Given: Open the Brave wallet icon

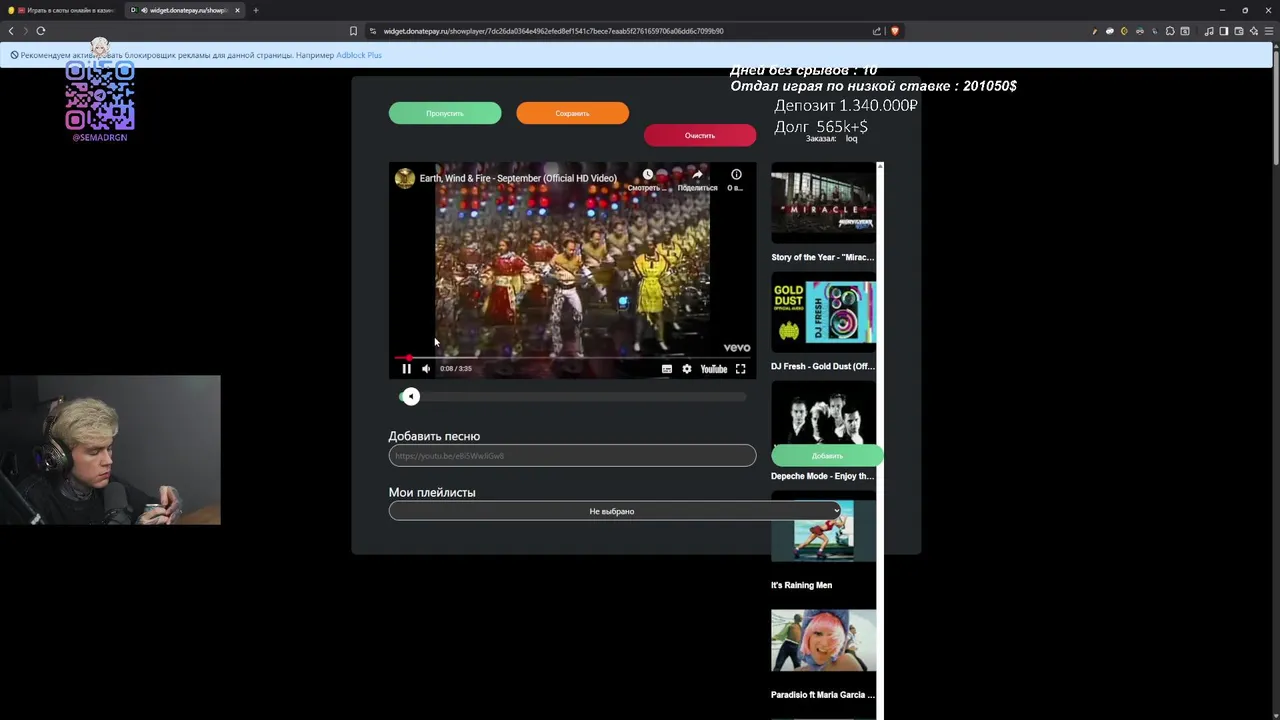Looking at the screenshot, I should coord(1238,31).
